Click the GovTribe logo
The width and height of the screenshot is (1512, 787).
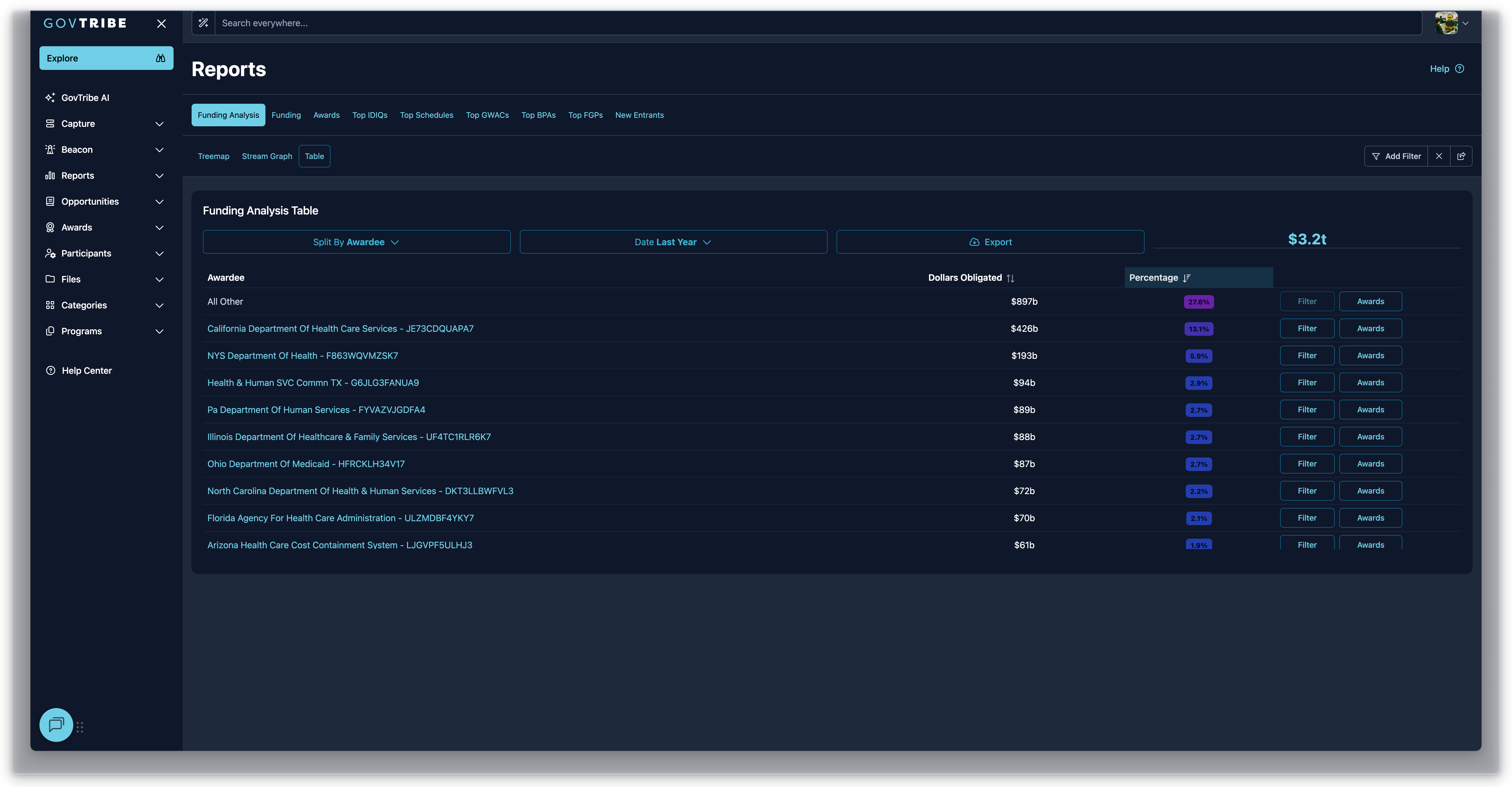tap(85, 23)
